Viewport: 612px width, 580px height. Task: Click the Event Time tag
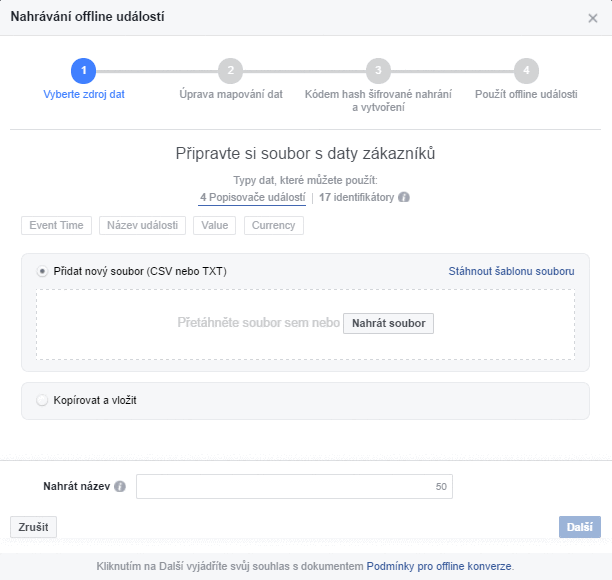pyautogui.click(x=56, y=226)
